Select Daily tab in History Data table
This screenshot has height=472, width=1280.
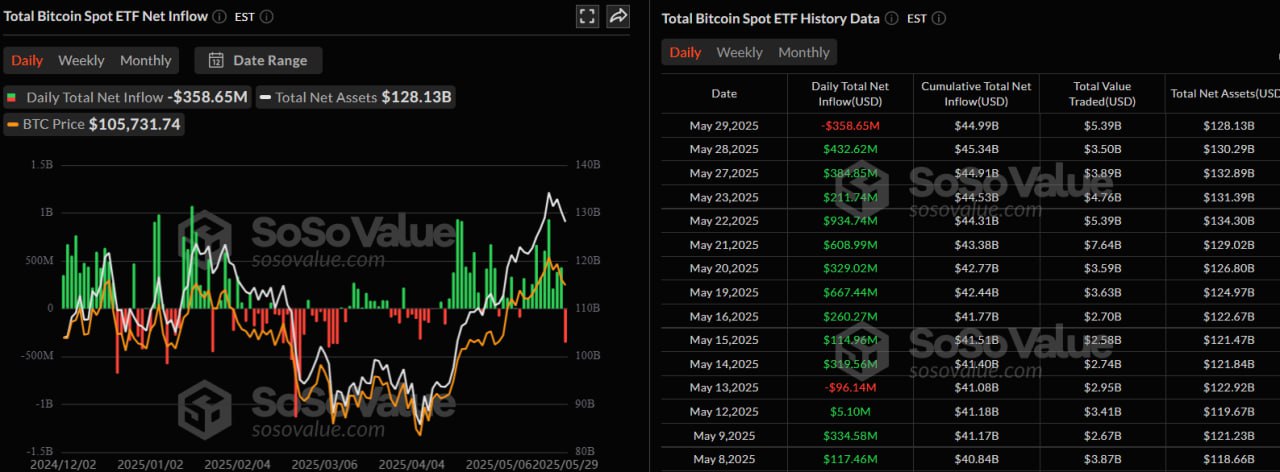click(685, 52)
